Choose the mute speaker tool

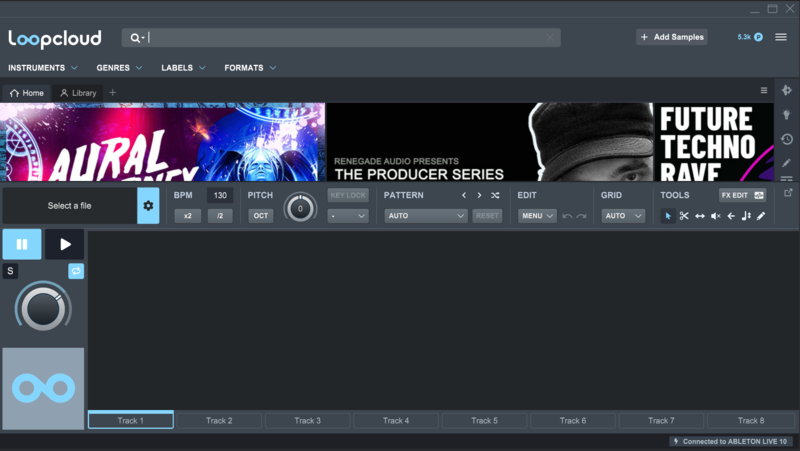pos(715,216)
